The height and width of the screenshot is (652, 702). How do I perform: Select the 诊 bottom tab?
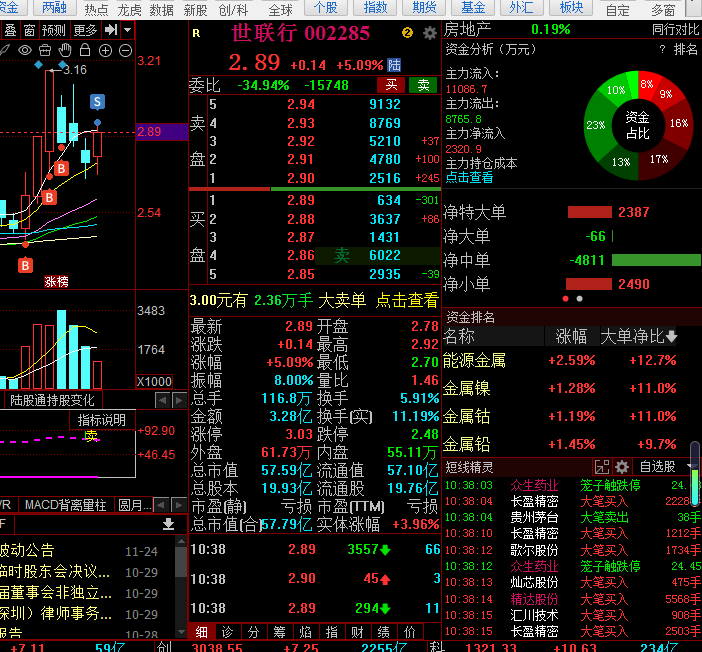(227, 632)
